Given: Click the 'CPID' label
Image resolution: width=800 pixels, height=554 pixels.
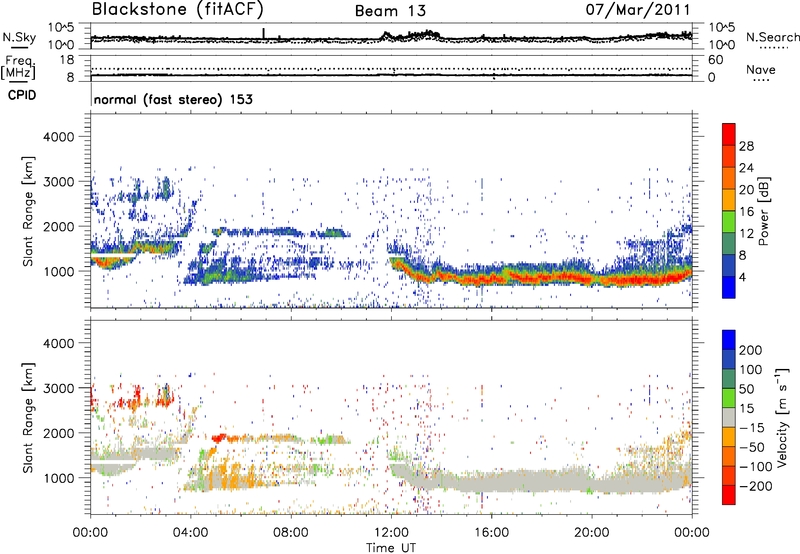Looking at the screenshot, I should (22, 95).
